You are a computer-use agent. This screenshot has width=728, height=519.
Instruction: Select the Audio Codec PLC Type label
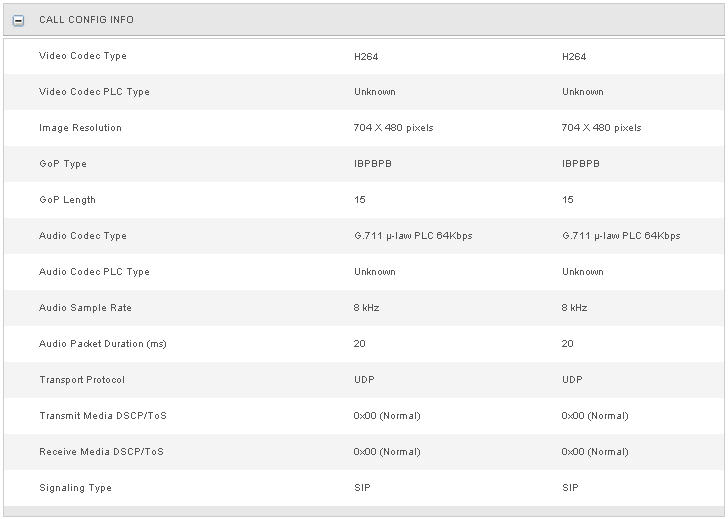click(x=94, y=272)
